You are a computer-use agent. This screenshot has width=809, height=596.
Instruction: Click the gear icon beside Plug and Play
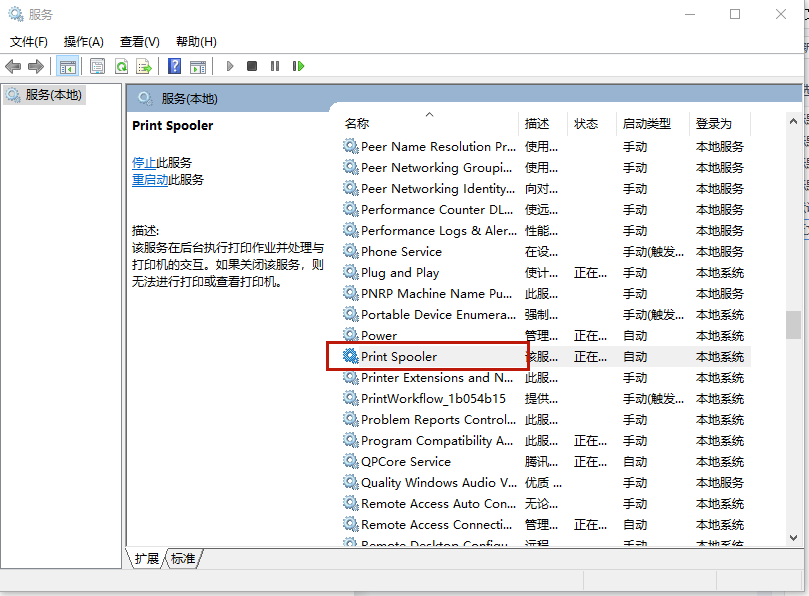[x=351, y=272]
